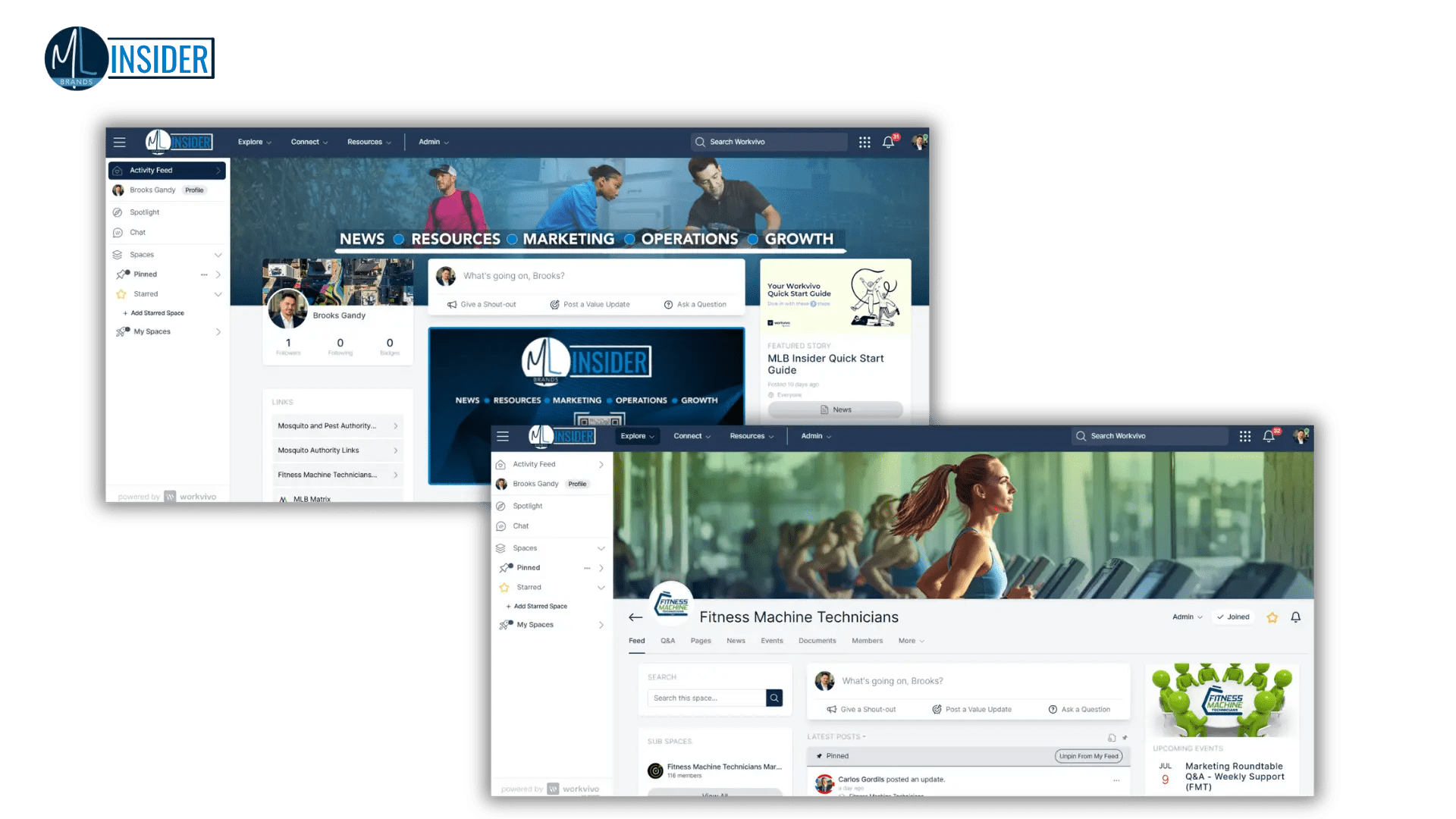Click user avatar in front window header
The height and width of the screenshot is (819, 1456).
tap(1301, 436)
